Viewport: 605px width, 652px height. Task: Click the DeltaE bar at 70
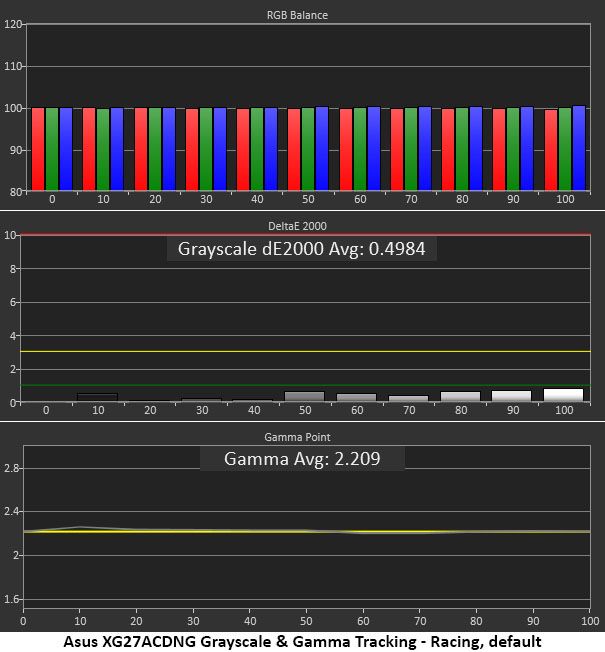pyautogui.click(x=409, y=398)
